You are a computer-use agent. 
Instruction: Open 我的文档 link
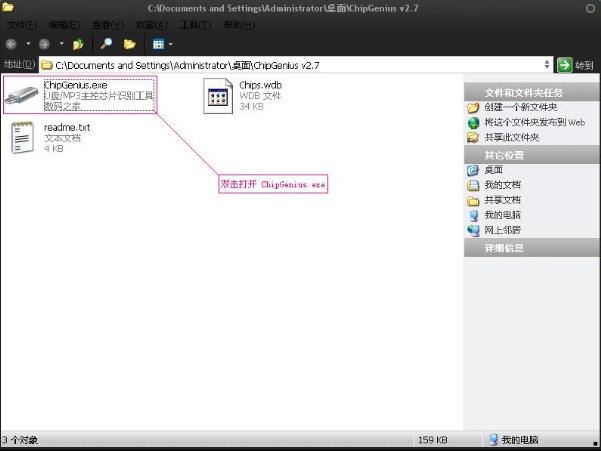502,185
